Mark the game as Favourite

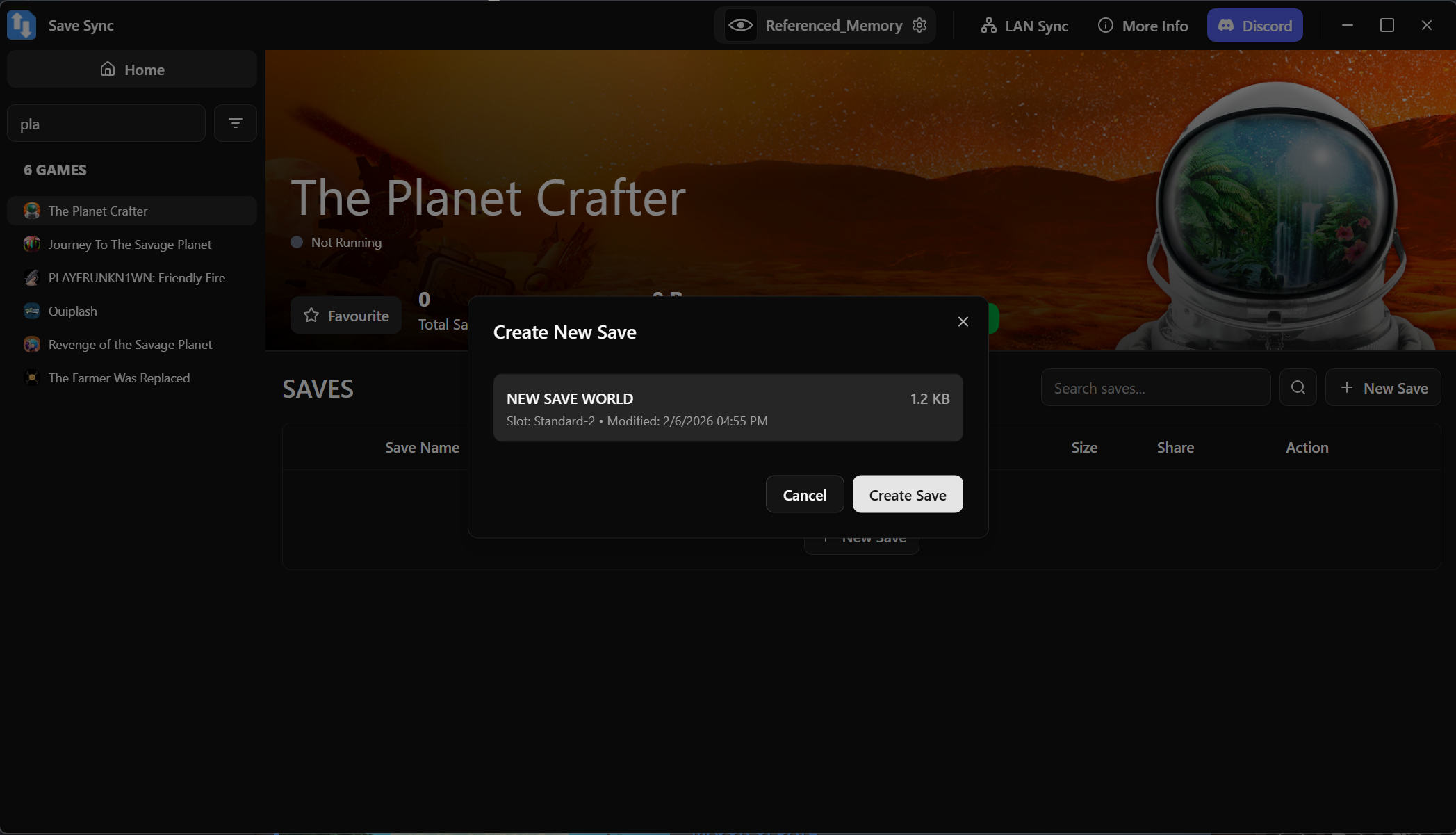[x=346, y=316]
